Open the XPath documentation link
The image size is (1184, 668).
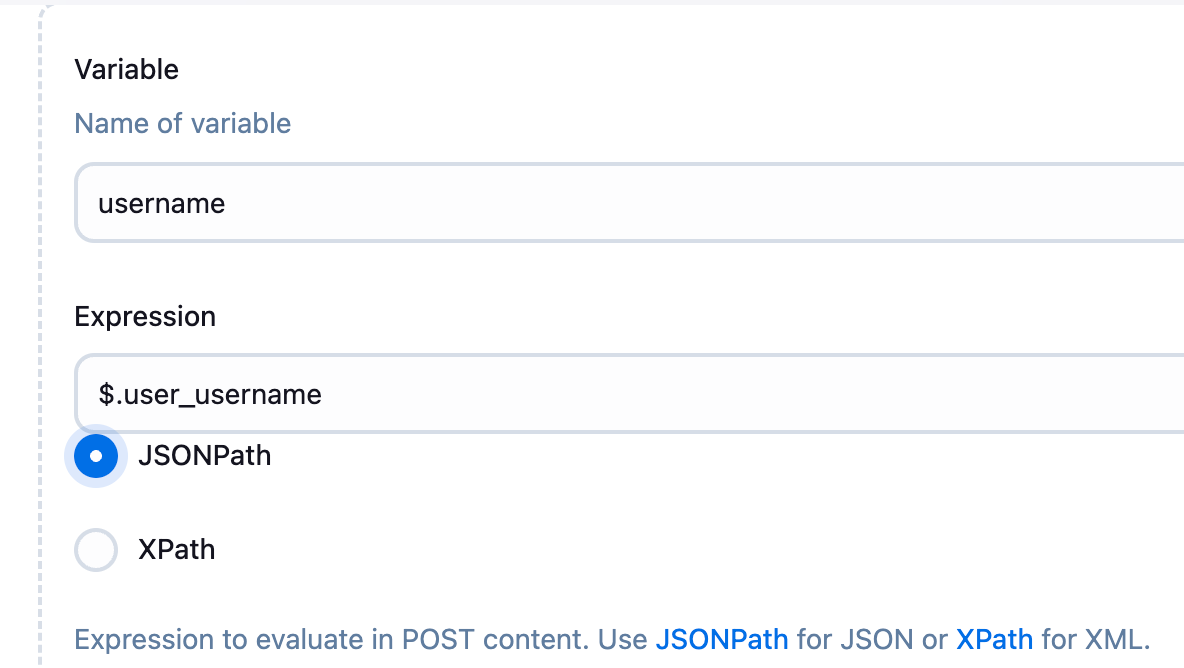[994, 639]
